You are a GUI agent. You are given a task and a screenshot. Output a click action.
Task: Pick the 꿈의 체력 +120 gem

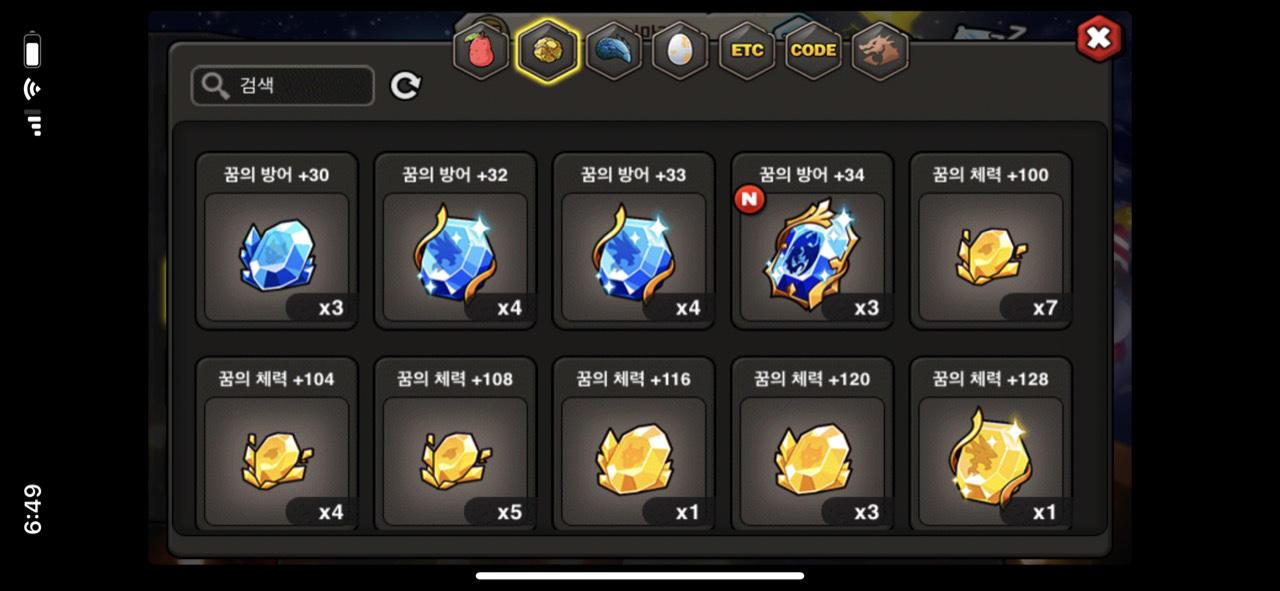(x=812, y=443)
